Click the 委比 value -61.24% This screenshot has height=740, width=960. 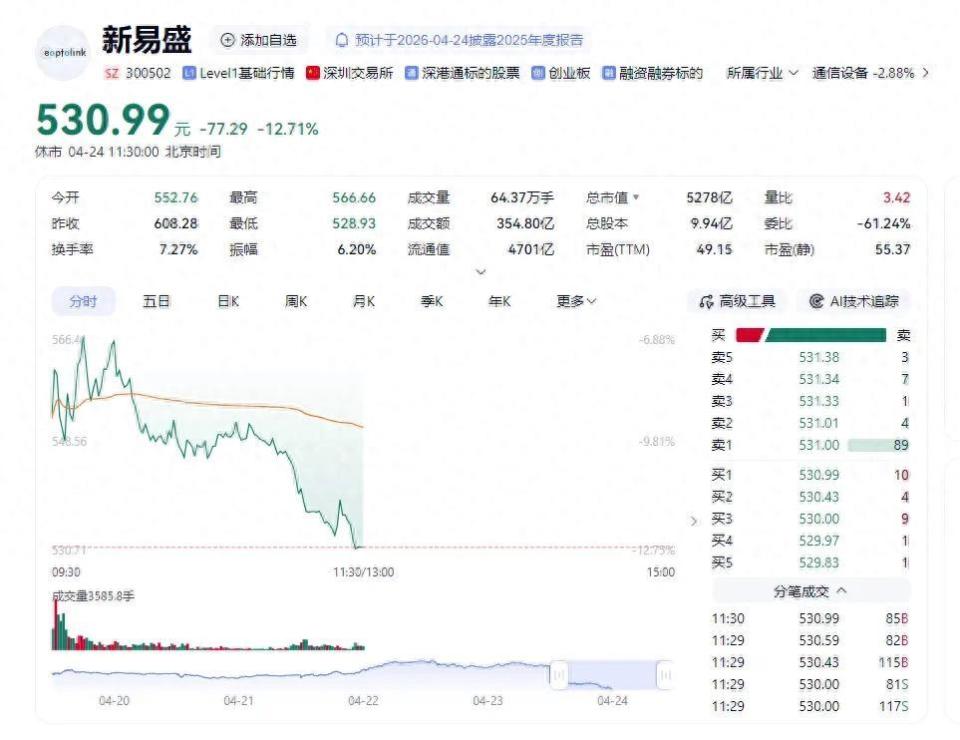pyautogui.click(x=883, y=223)
